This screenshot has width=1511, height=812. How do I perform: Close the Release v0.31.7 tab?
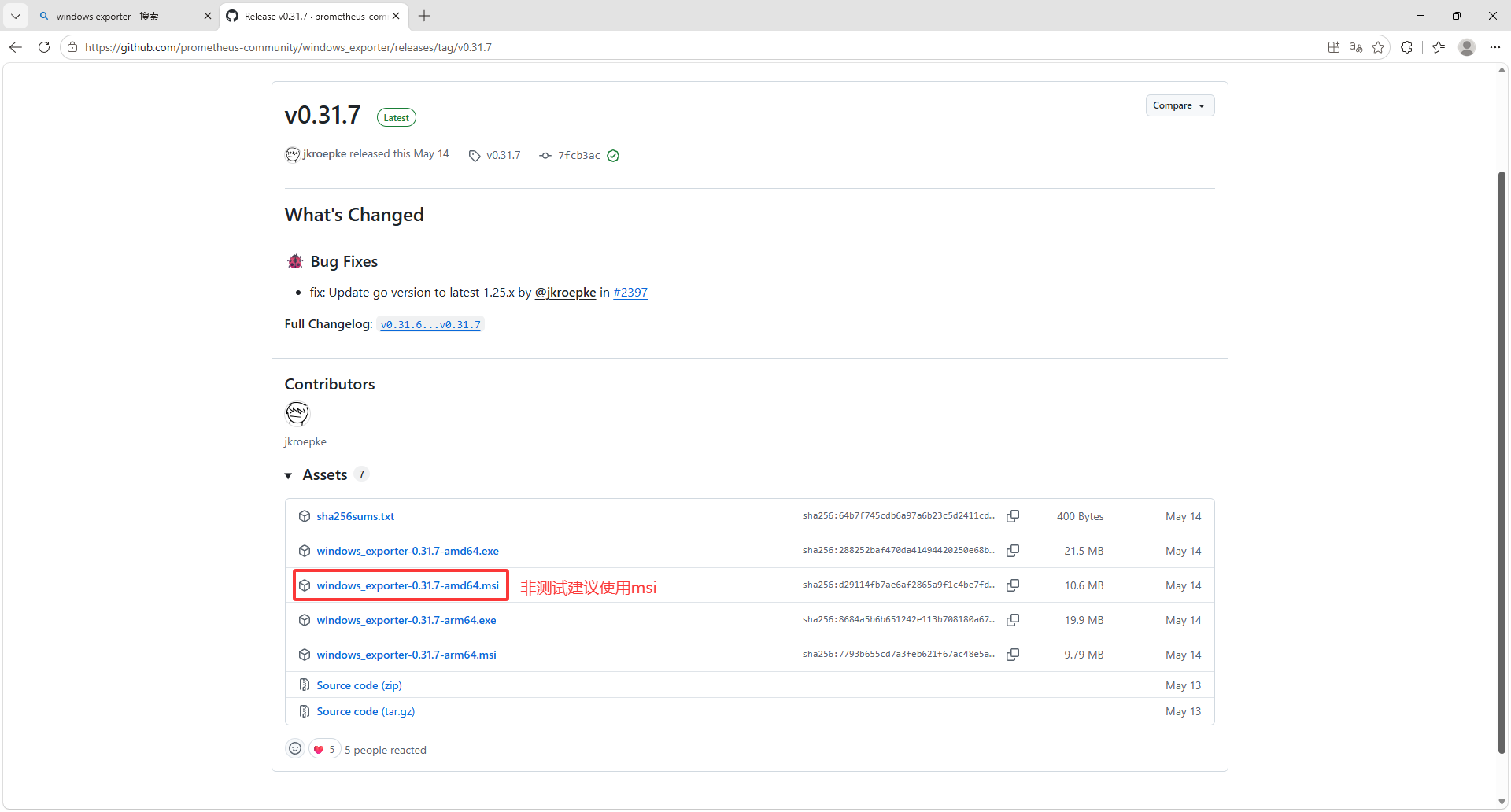click(396, 16)
